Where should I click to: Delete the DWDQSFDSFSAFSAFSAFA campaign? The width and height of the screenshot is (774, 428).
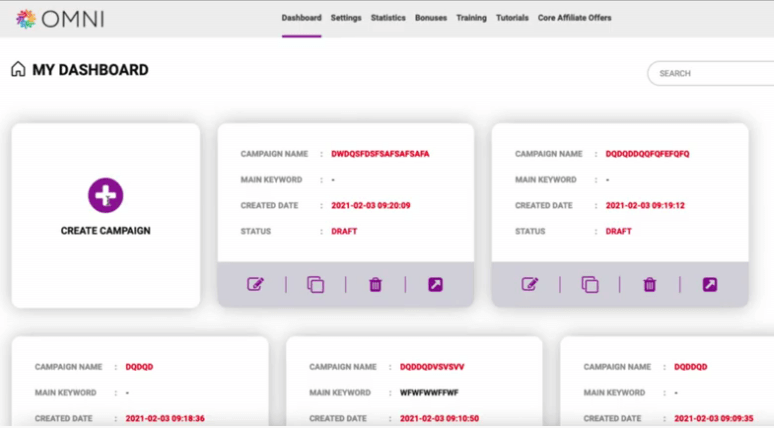[375, 284]
